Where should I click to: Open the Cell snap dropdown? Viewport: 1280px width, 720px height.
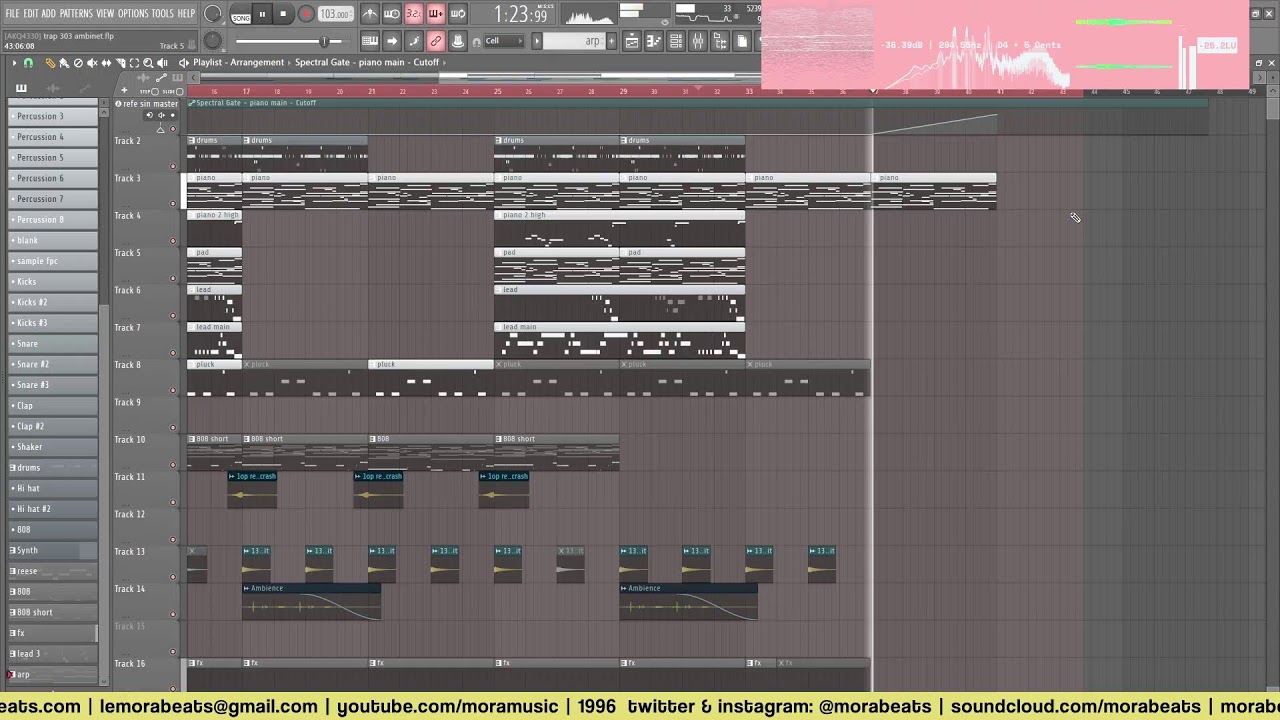(503, 41)
